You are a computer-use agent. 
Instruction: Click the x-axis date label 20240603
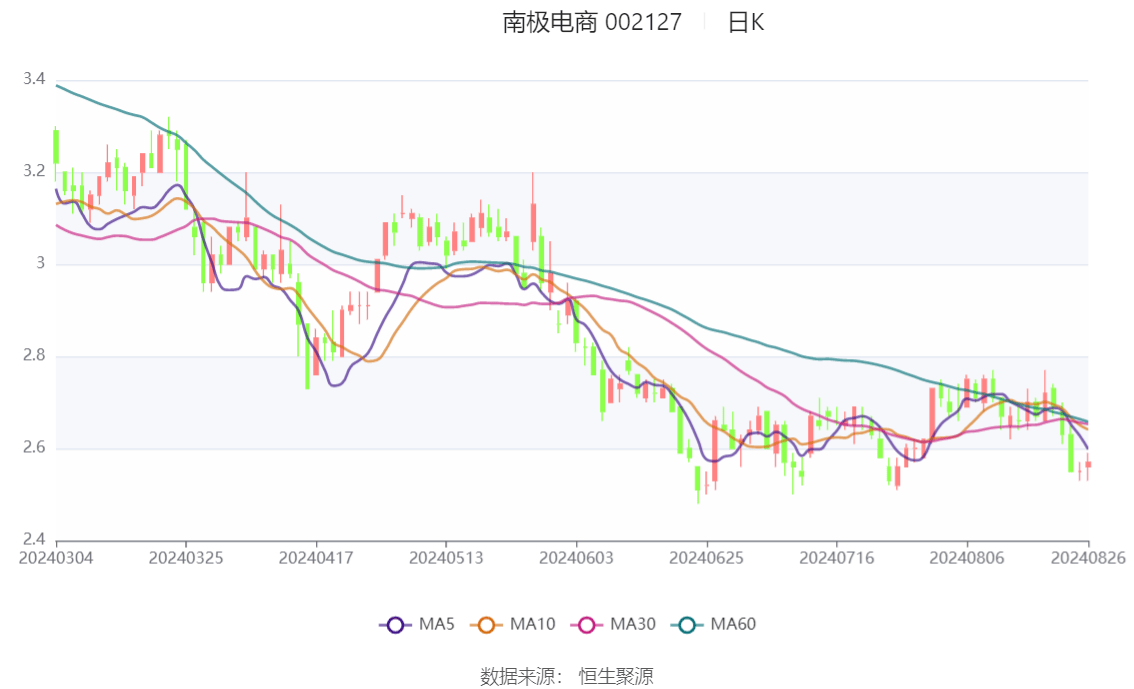click(576, 558)
